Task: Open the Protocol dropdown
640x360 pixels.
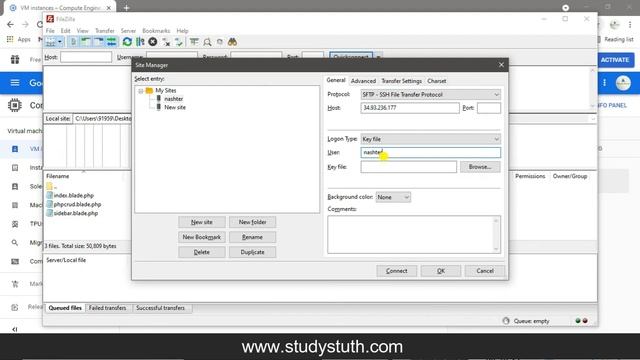Action: click(430, 94)
